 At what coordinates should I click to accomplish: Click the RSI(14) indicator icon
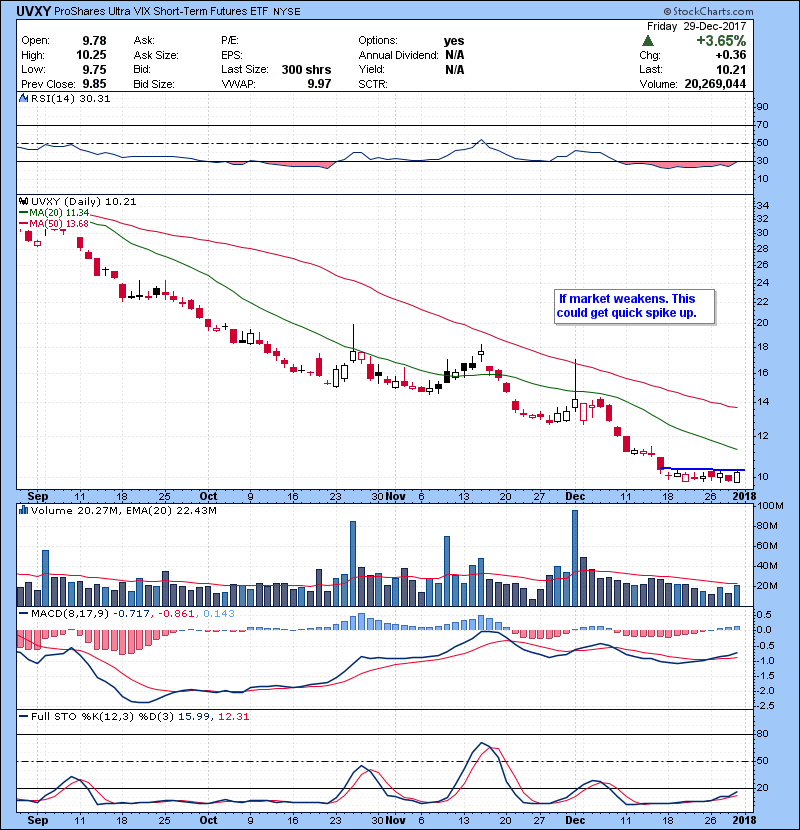23,98
